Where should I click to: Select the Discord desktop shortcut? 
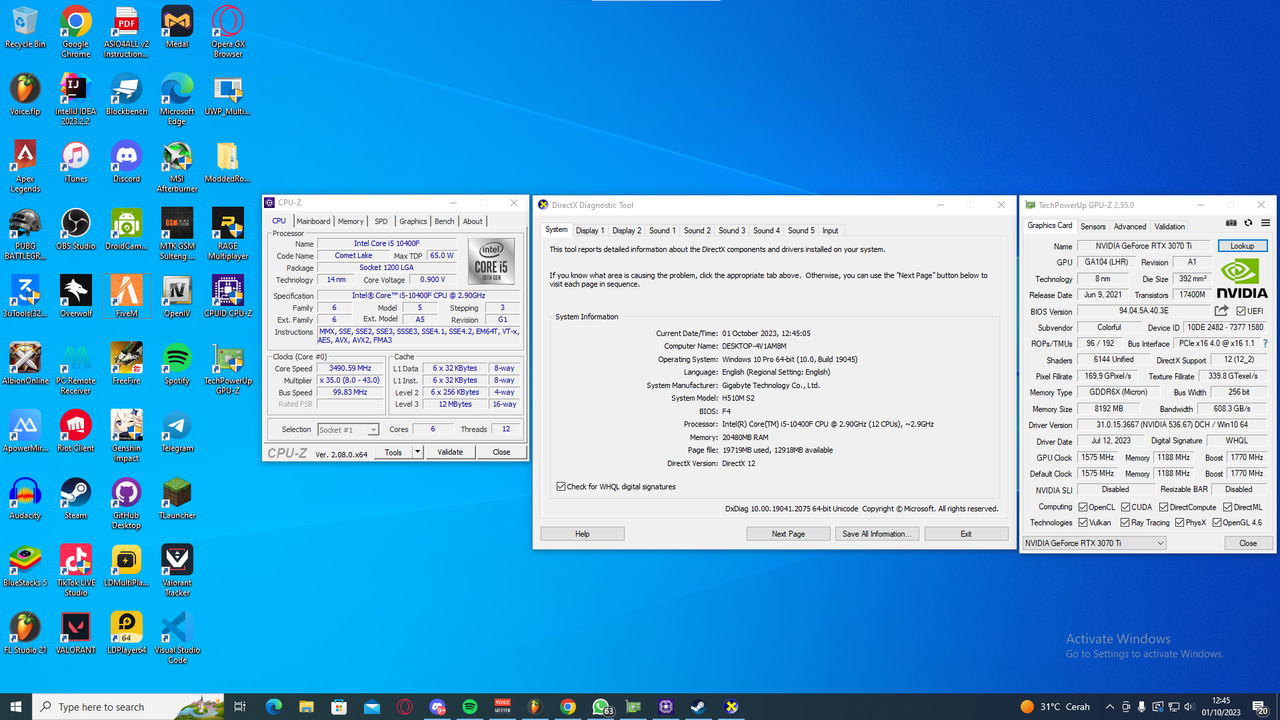pyautogui.click(x=127, y=162)
